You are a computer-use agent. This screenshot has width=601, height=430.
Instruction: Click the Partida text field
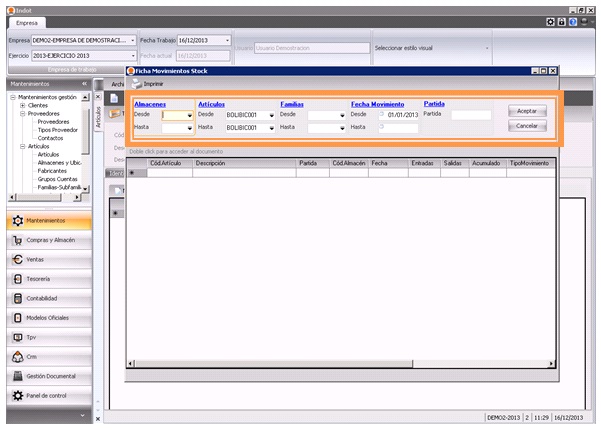470,115
